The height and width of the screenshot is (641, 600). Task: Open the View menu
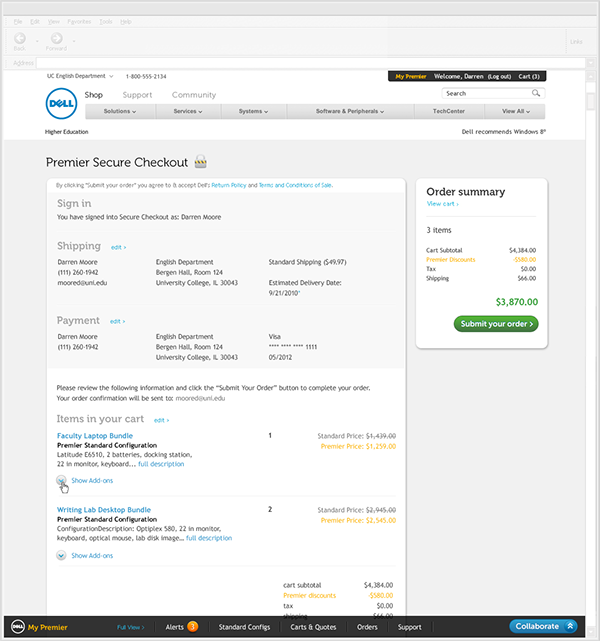[x=54, y=22]
